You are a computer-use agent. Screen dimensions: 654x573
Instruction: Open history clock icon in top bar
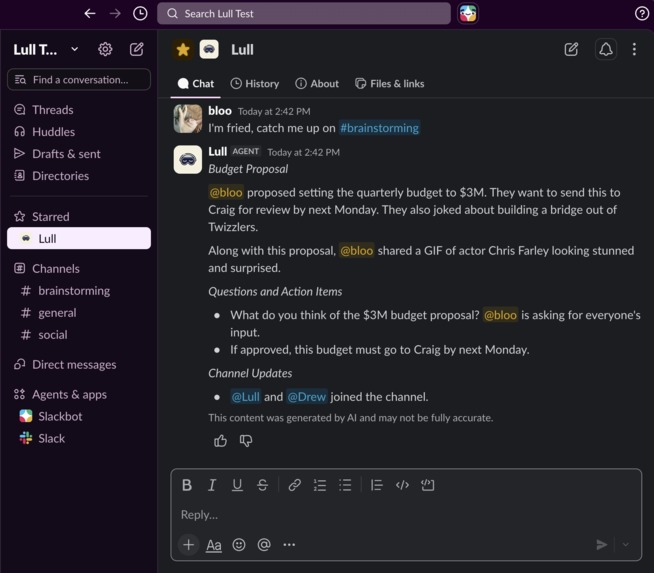point(140,14)
